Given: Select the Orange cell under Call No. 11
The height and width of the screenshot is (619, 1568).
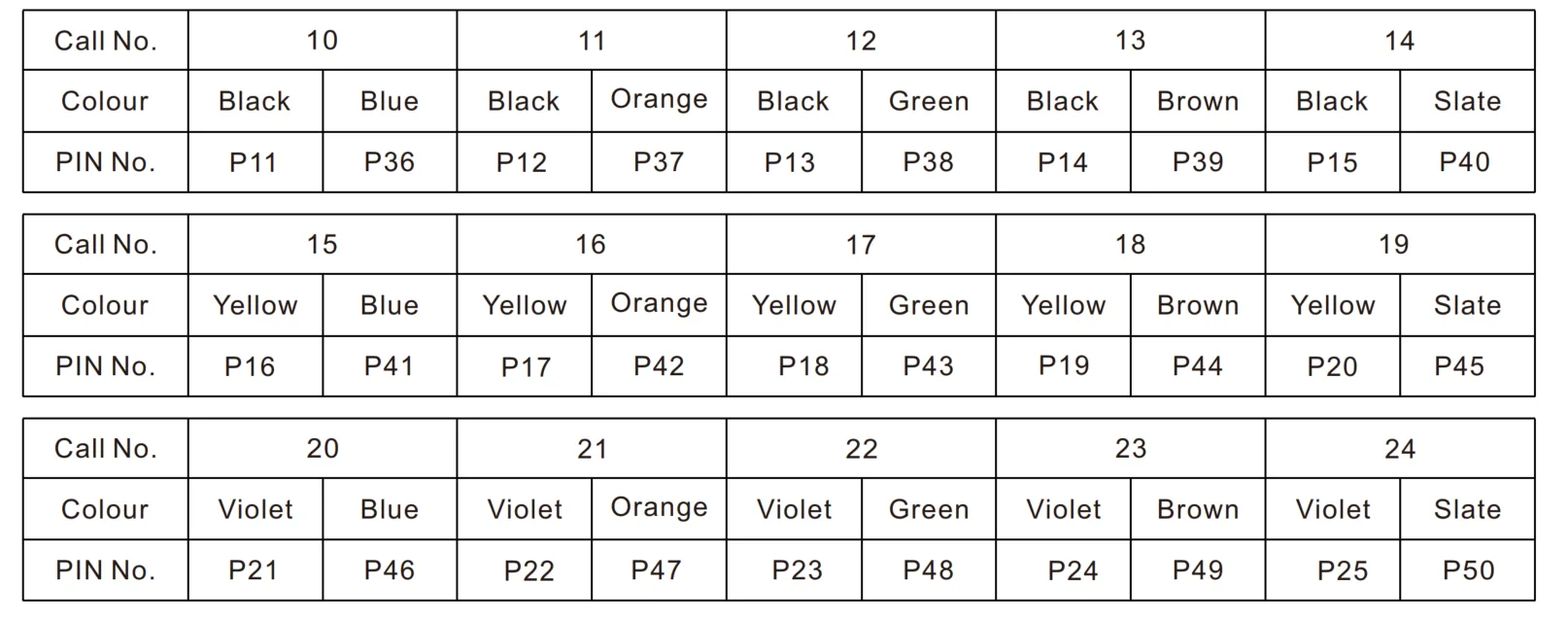Looking at the screenshot, I should point(659,101).
